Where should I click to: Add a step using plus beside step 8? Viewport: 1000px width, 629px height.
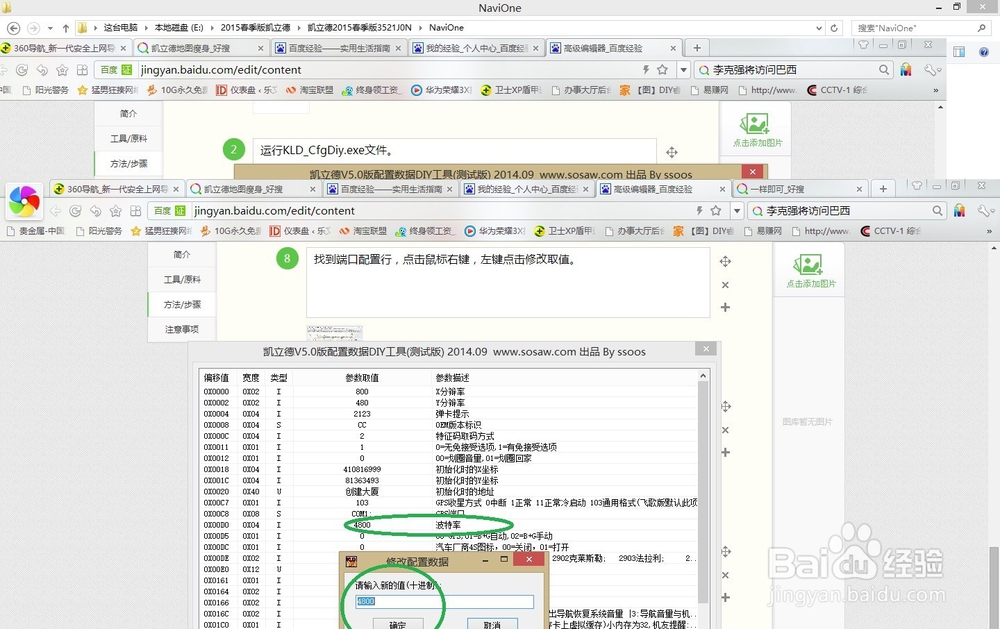coord(725,307)
